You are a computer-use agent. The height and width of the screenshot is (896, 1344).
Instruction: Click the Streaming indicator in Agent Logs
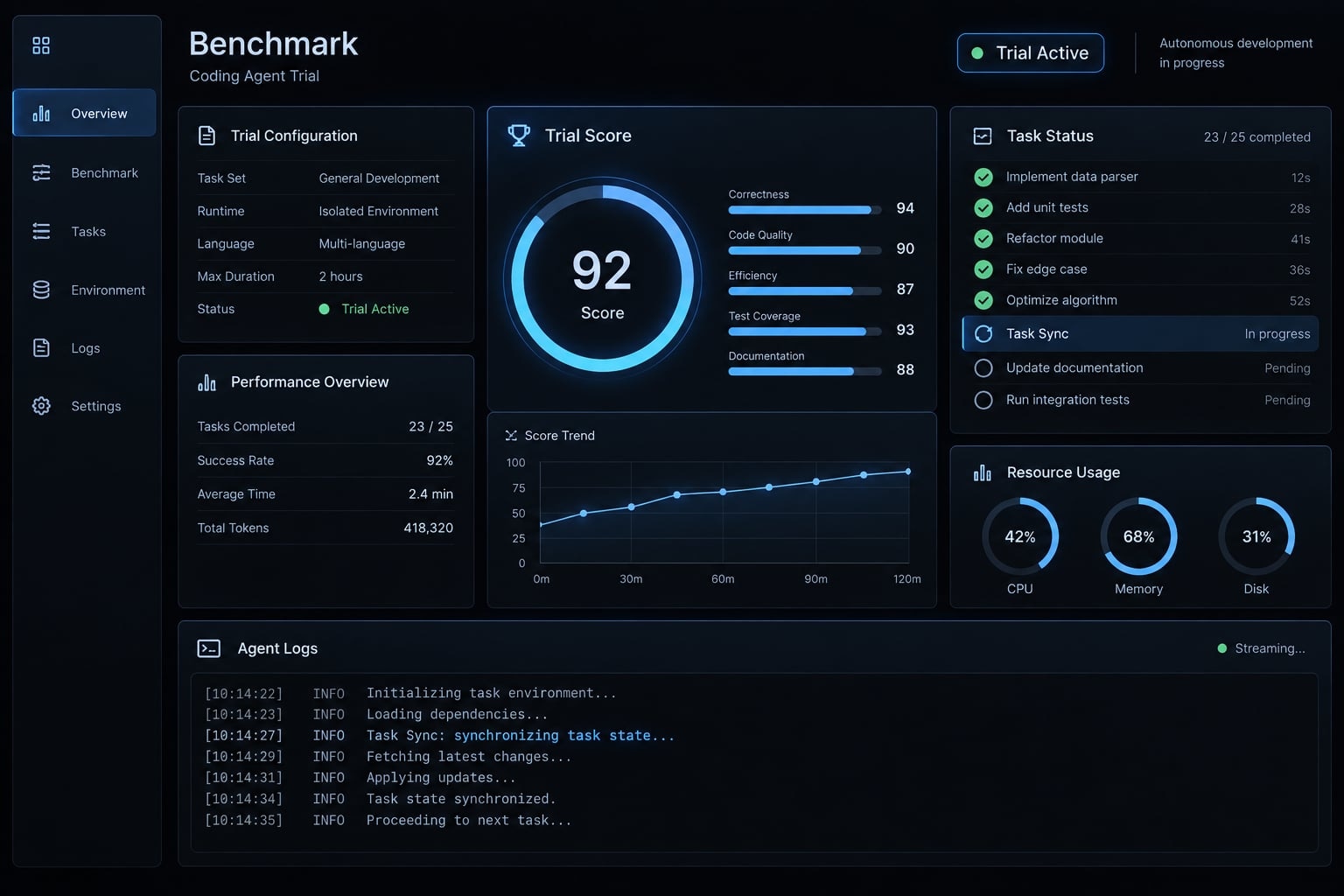pos(1261,648)
